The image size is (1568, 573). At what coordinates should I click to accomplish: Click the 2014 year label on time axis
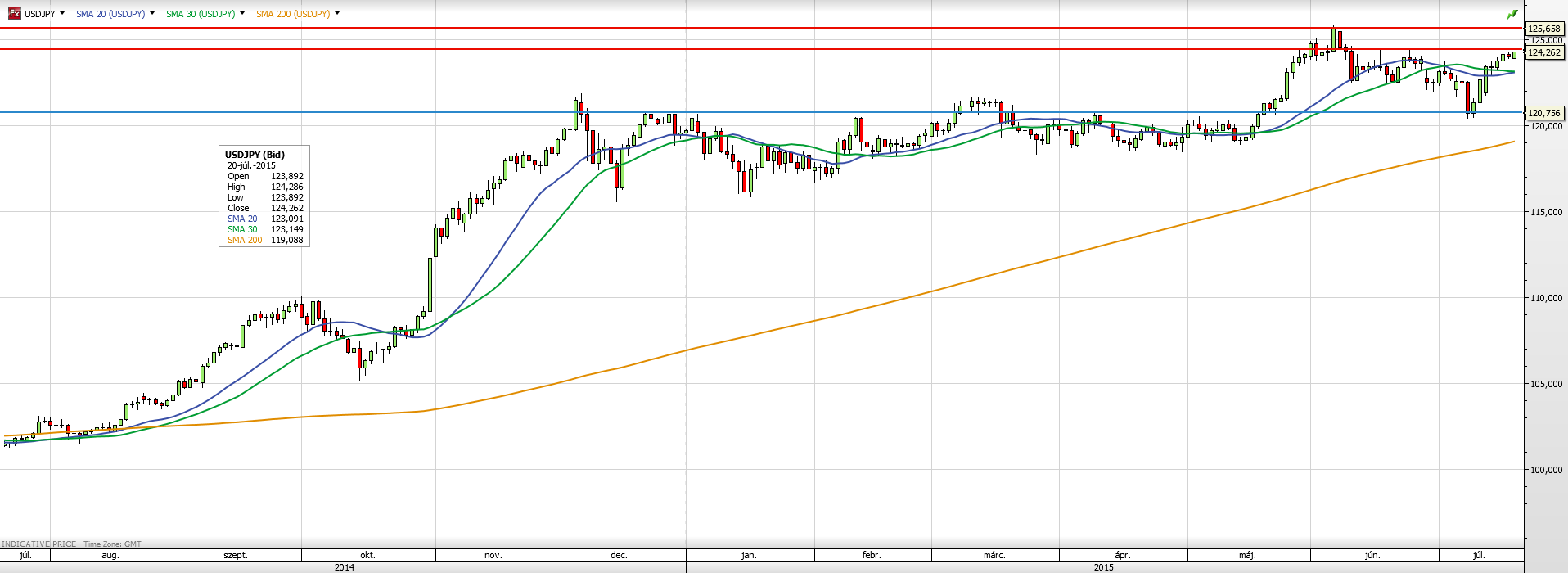click(x=345, y=567)
